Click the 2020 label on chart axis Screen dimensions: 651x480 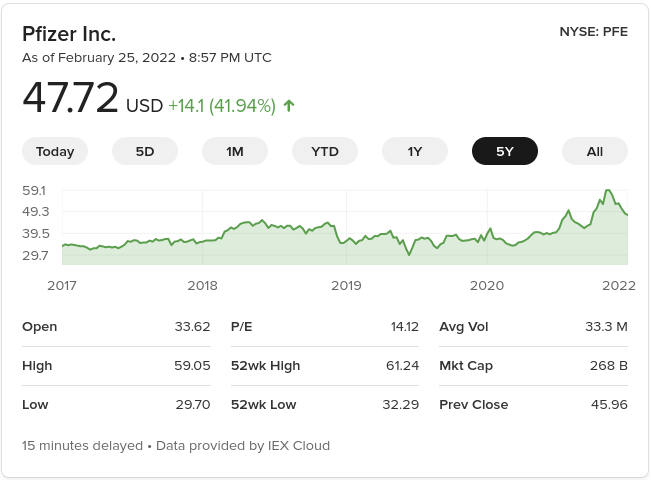click(487, 285)
